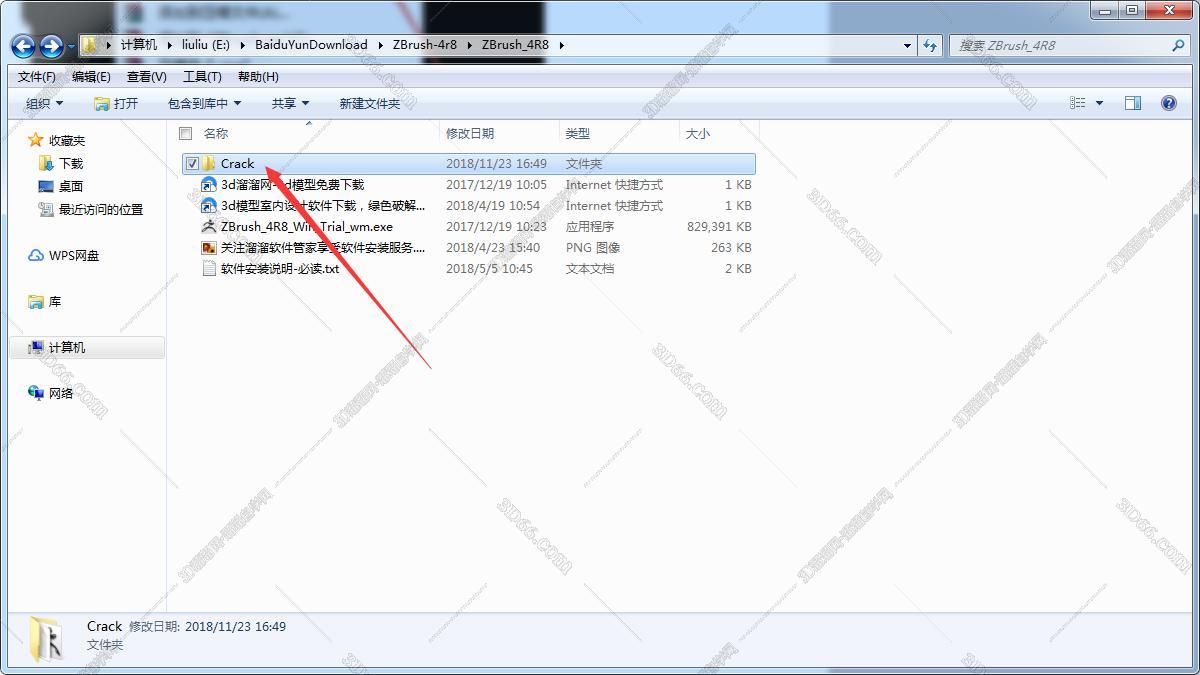
Task: Click the 打开 toolbar button
Action: (116, 103)
